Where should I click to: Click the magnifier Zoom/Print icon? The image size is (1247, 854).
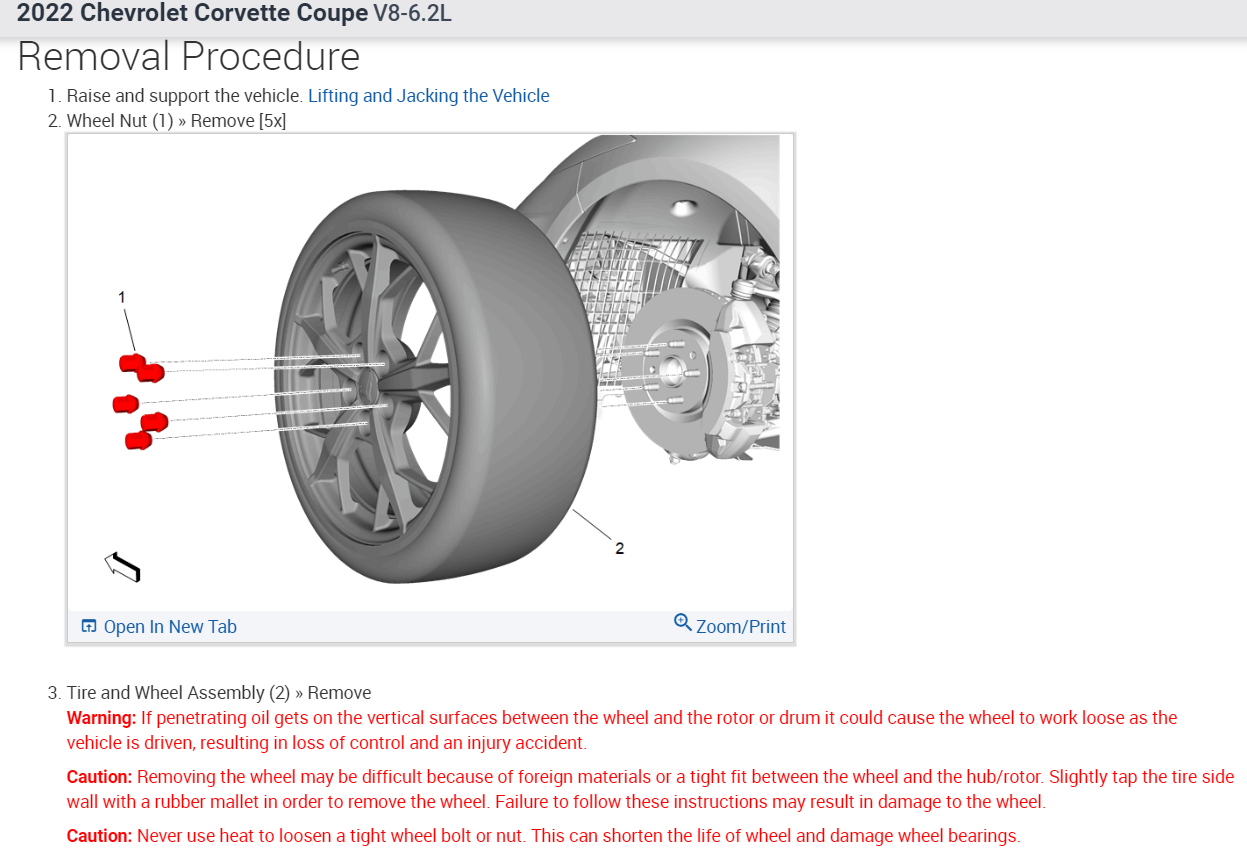683,622
